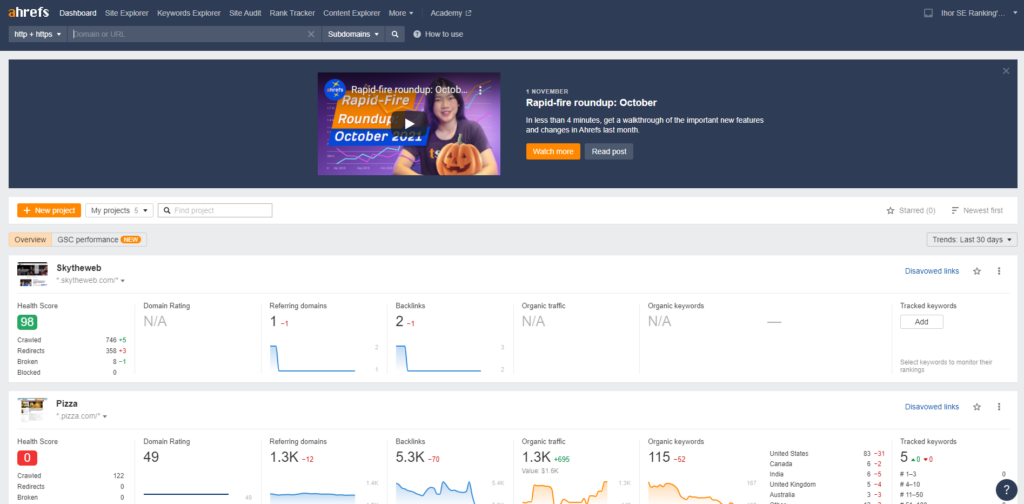
Task: Open the Academy external link
Action: coord(451,13)
